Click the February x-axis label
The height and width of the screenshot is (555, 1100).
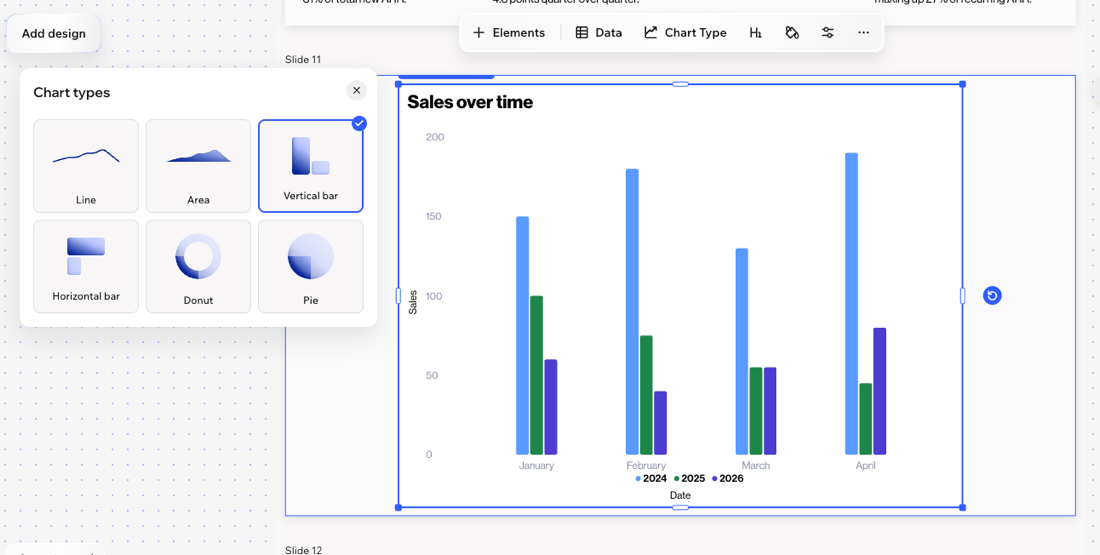click(x=646, y=465)
